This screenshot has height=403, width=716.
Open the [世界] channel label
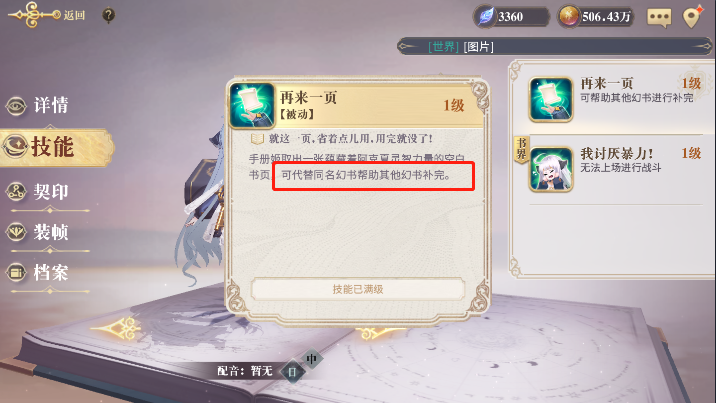click(443, 47)
